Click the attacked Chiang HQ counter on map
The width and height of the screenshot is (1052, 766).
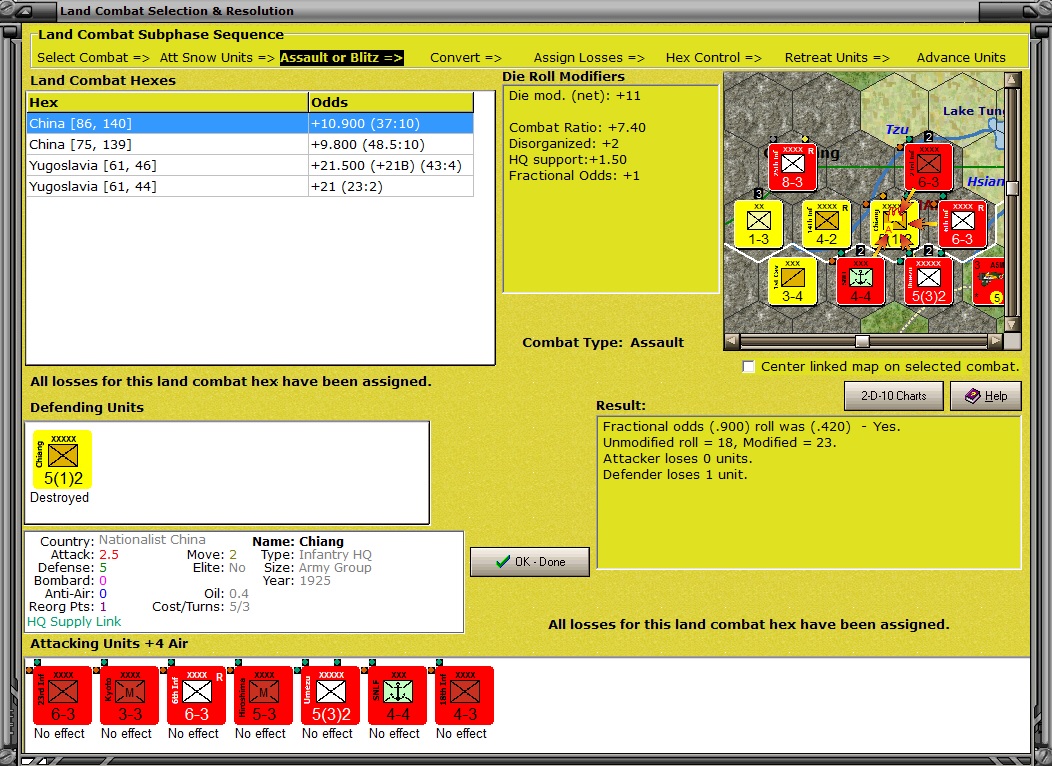[x=894, y=224]
